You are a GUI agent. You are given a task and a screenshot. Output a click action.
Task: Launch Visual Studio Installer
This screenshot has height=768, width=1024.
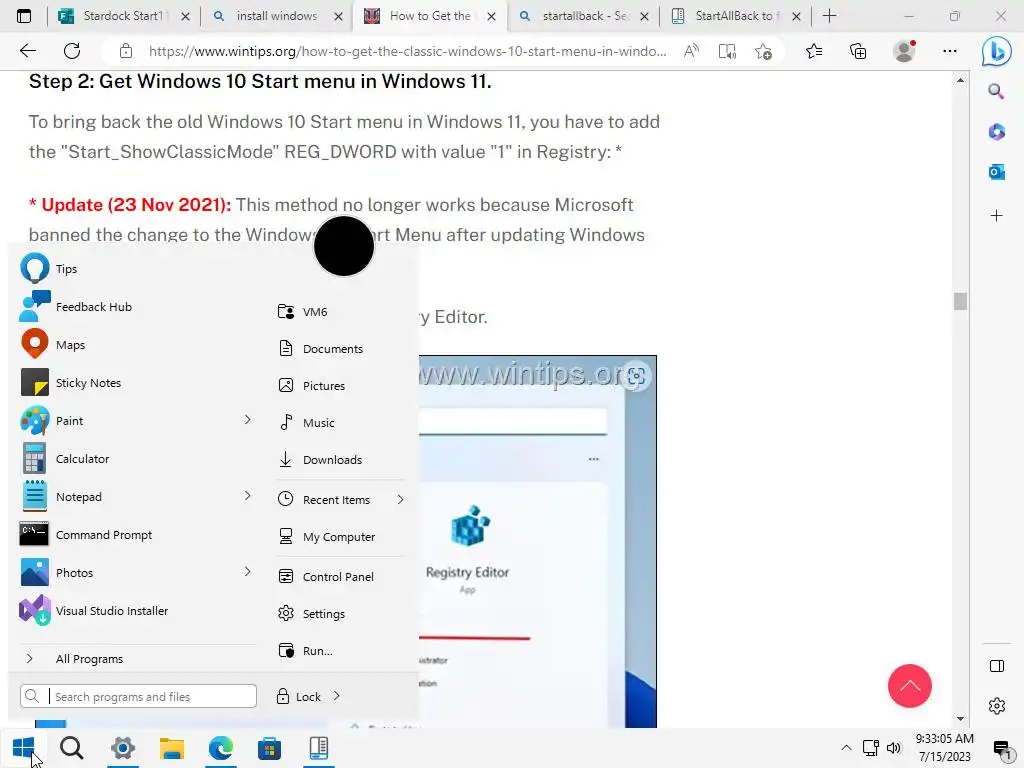coord(135,611)
